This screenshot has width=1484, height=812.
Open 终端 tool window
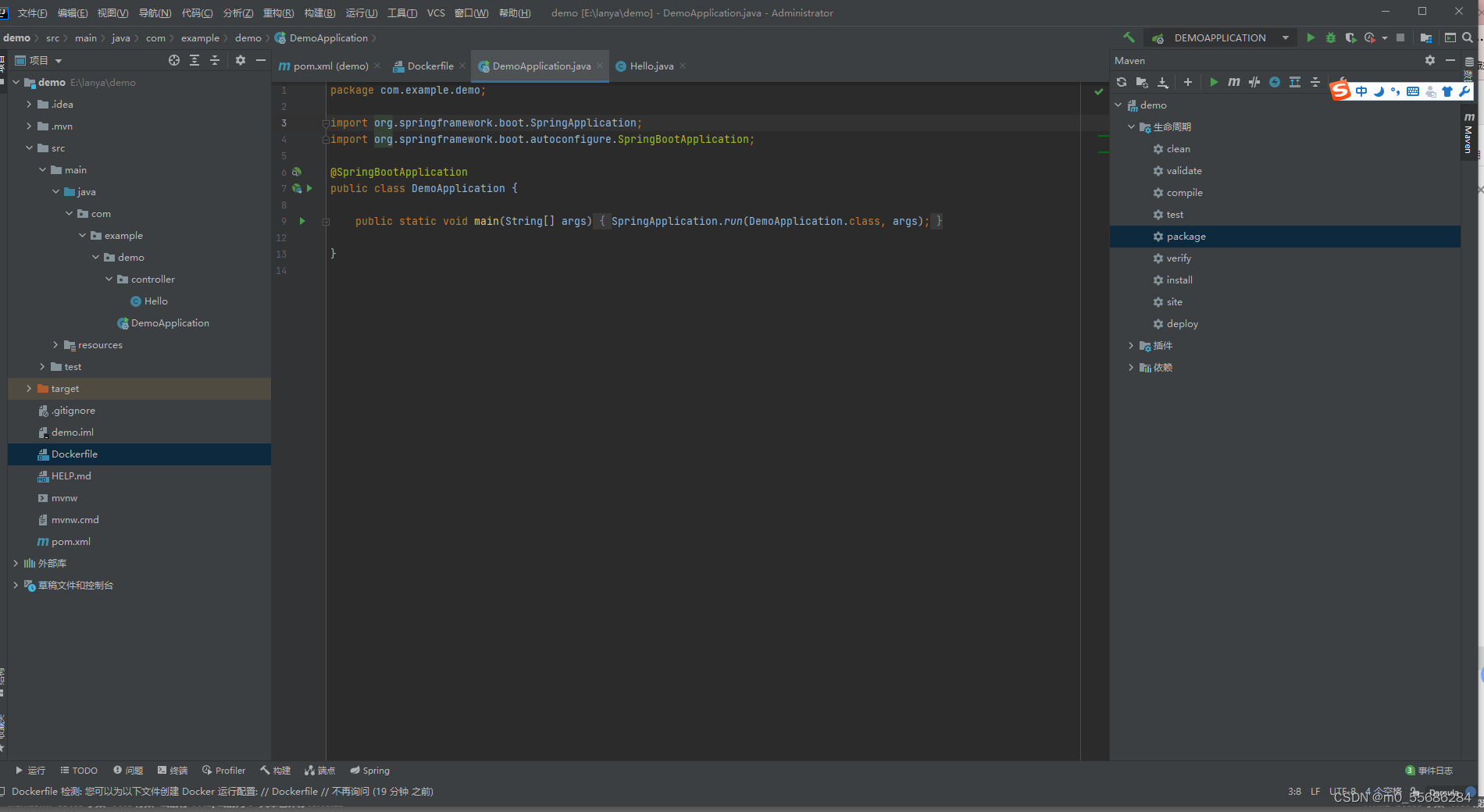[173, 770]
